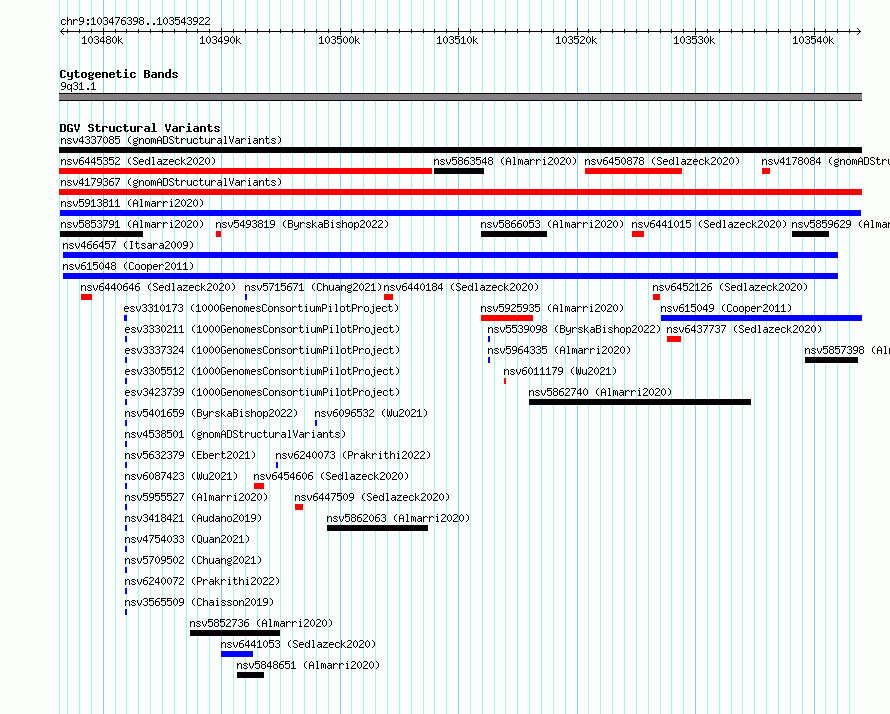The image size is (890, 714).
Task: Select the nsv5913811 Almarri2020 blue bar
Action: (460, 213)
